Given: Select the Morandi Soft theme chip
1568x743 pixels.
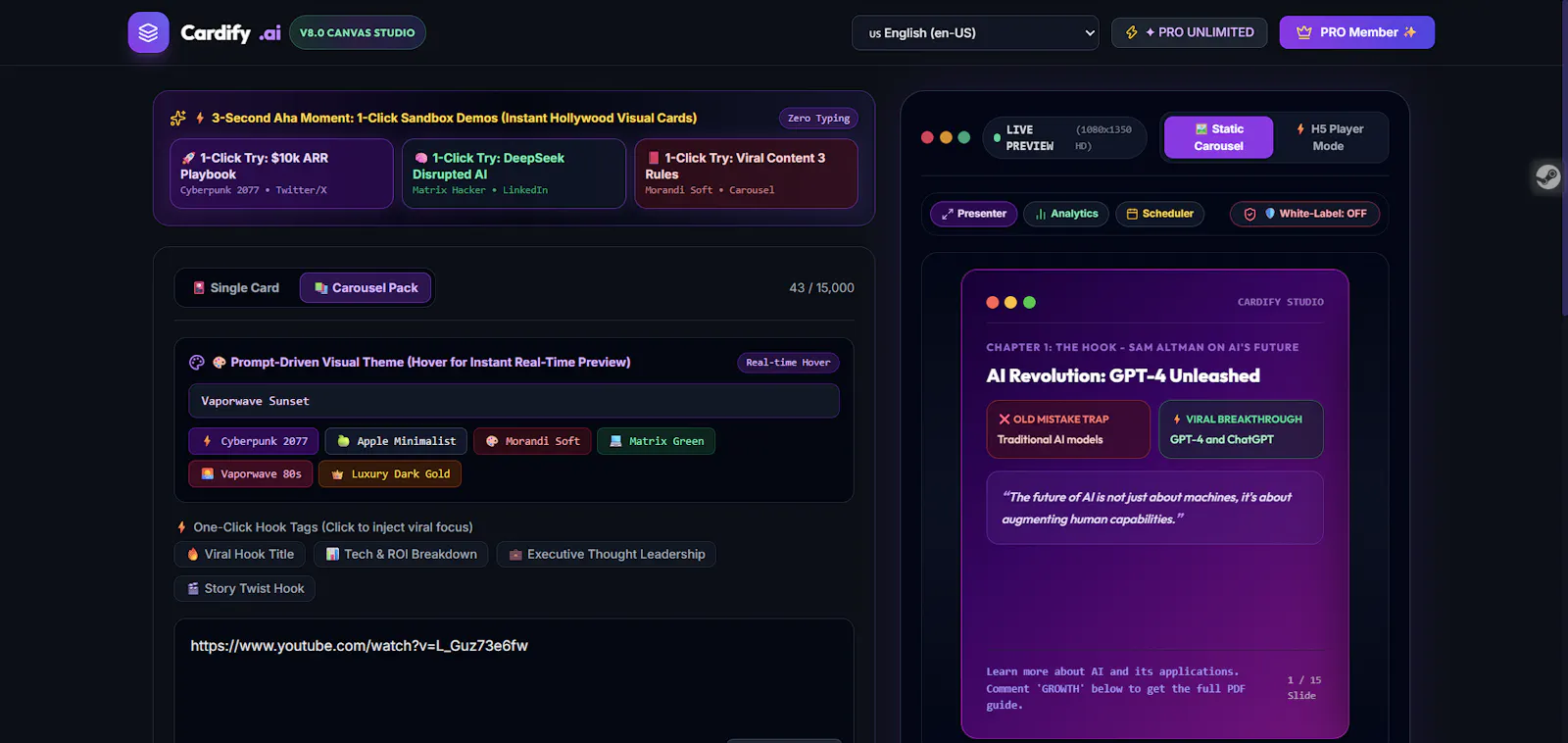Looking at the screenshot, I should coord(532,441).
